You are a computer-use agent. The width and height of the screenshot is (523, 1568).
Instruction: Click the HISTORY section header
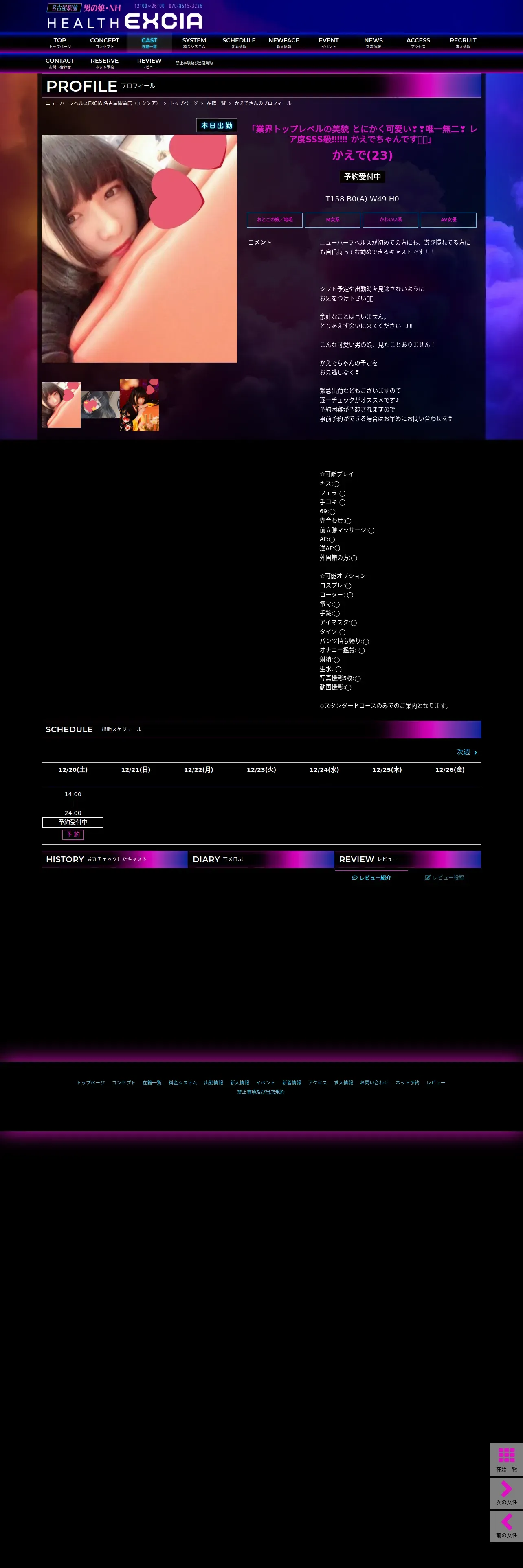[x=114, y=859]
